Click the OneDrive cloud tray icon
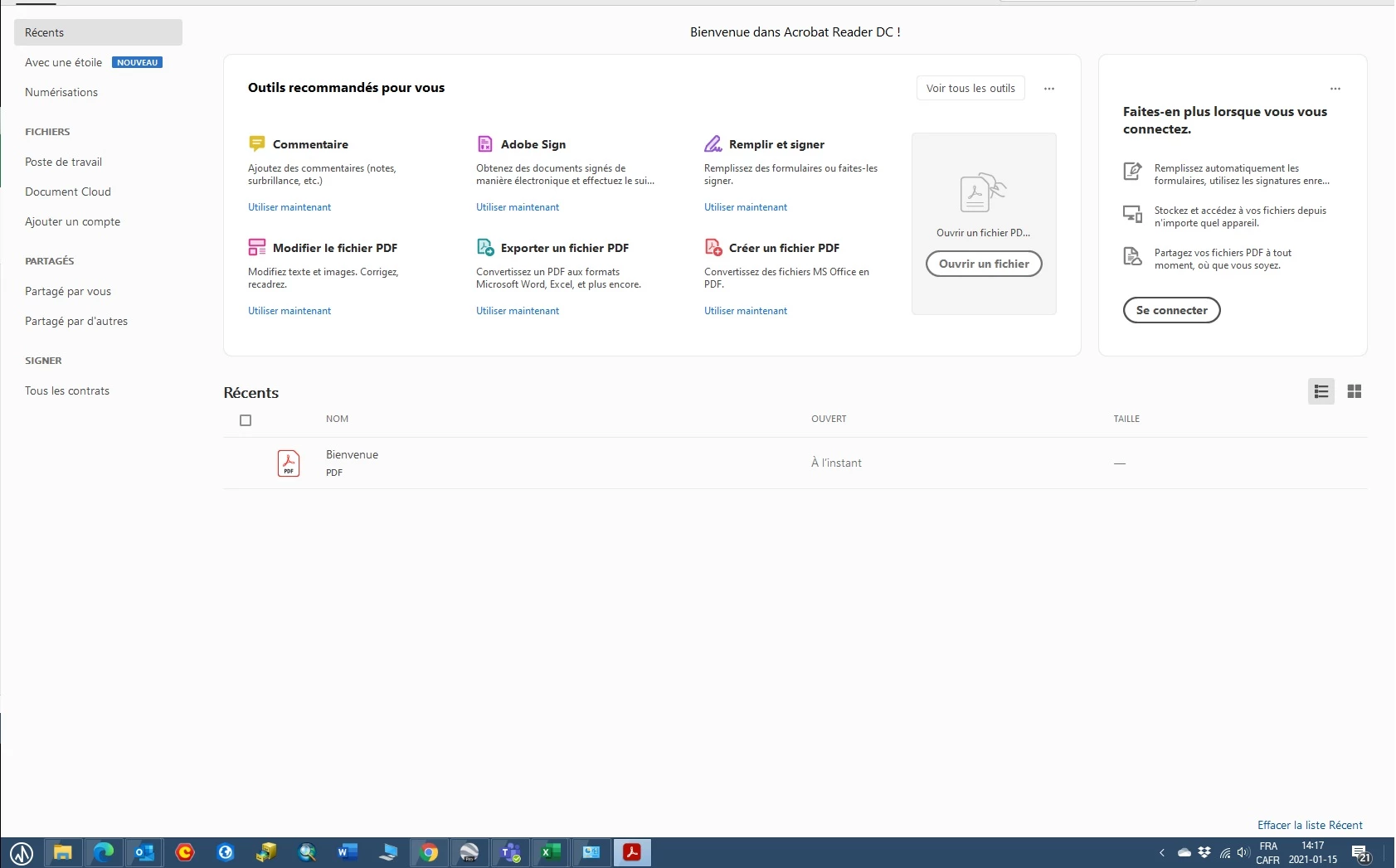1396x868 pixels. (x=1184, y=852)
